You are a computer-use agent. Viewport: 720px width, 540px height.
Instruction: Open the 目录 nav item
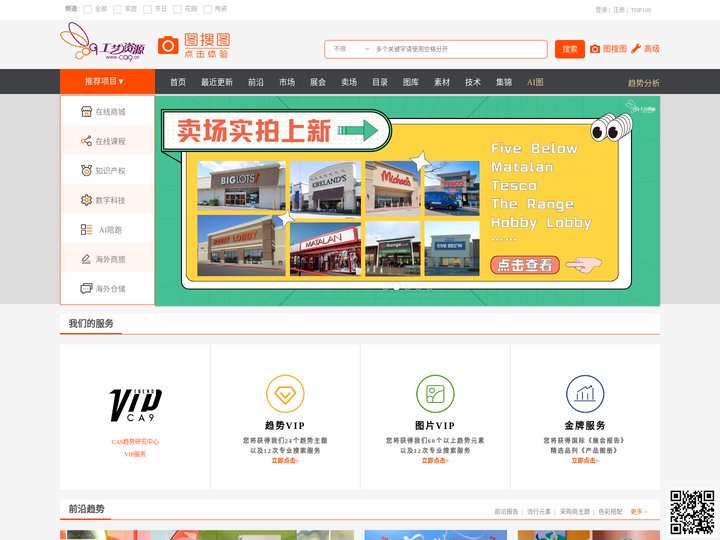click(380, 82)
